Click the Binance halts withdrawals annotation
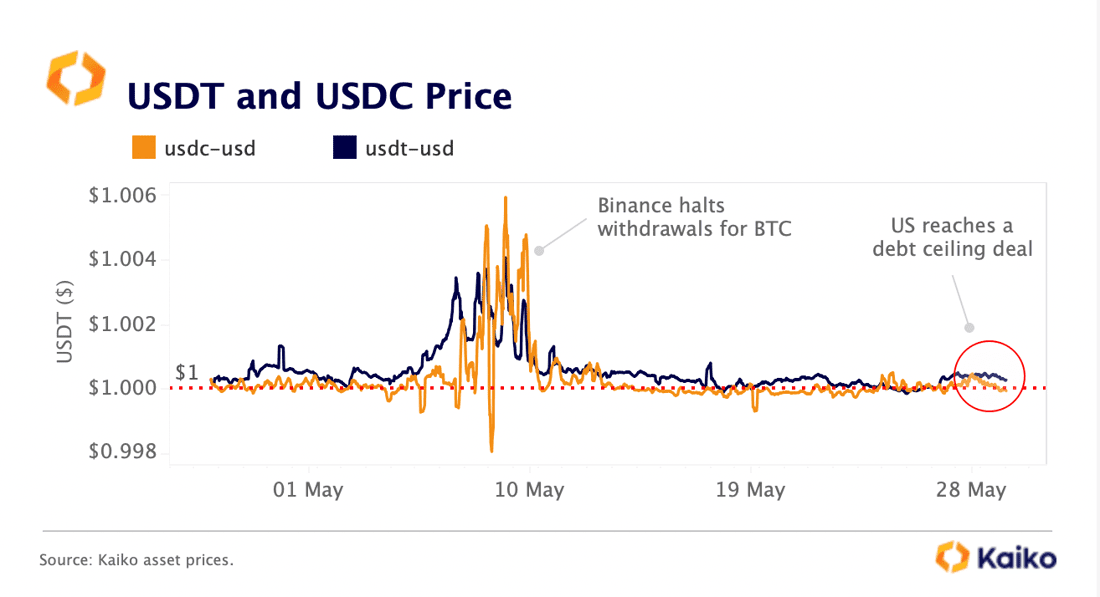This screenshot has width=1100, height=597. [x=694, y=217]
